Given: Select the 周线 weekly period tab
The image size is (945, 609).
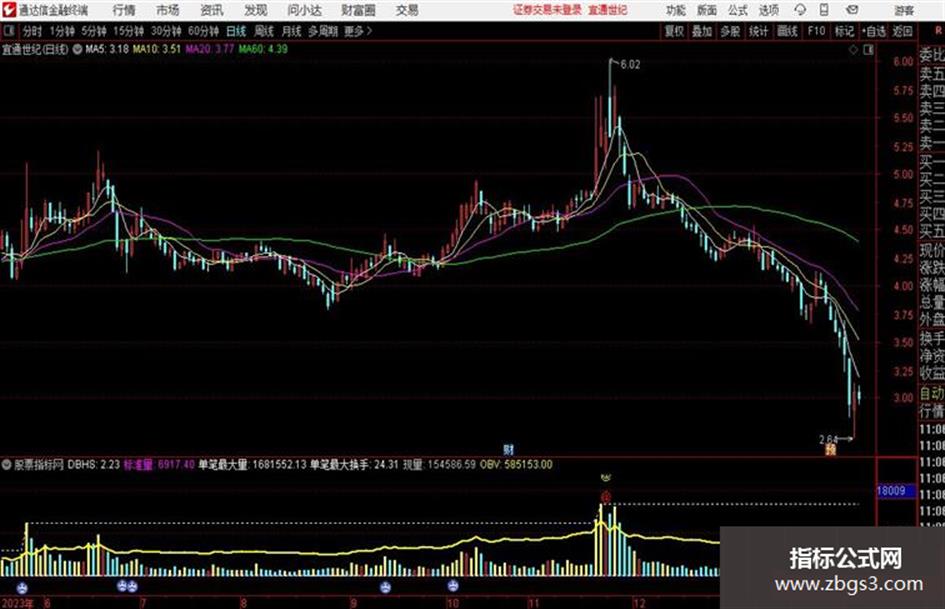Looking at the screenshot, I should pyautogui.click(x=264, y=31).
